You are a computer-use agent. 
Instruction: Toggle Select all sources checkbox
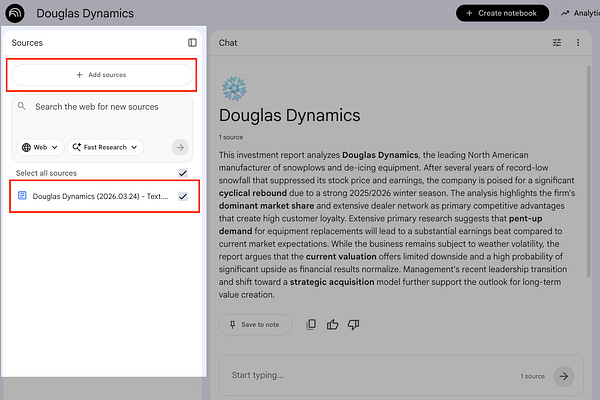point(183,173)
